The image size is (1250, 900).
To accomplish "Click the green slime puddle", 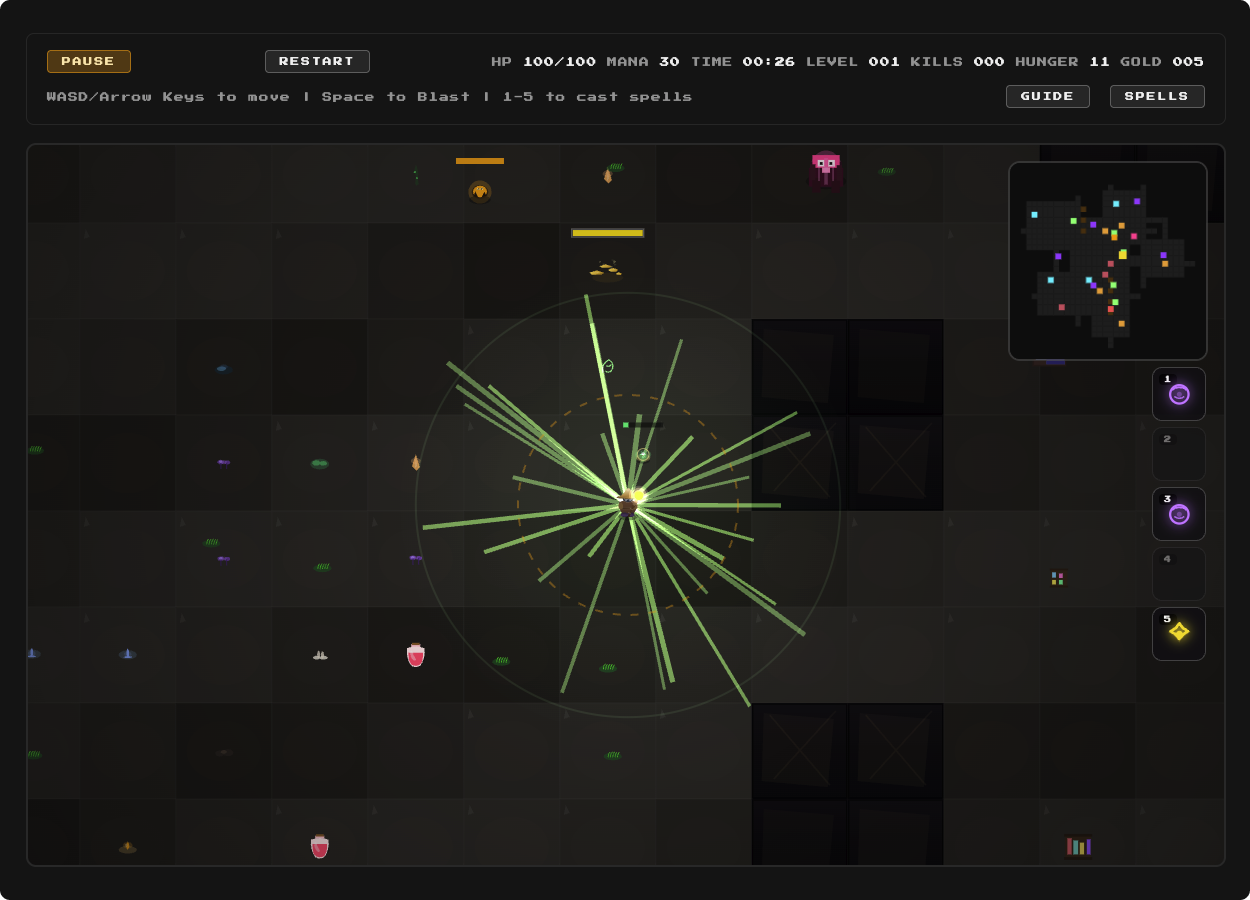I will click(320, 463).
